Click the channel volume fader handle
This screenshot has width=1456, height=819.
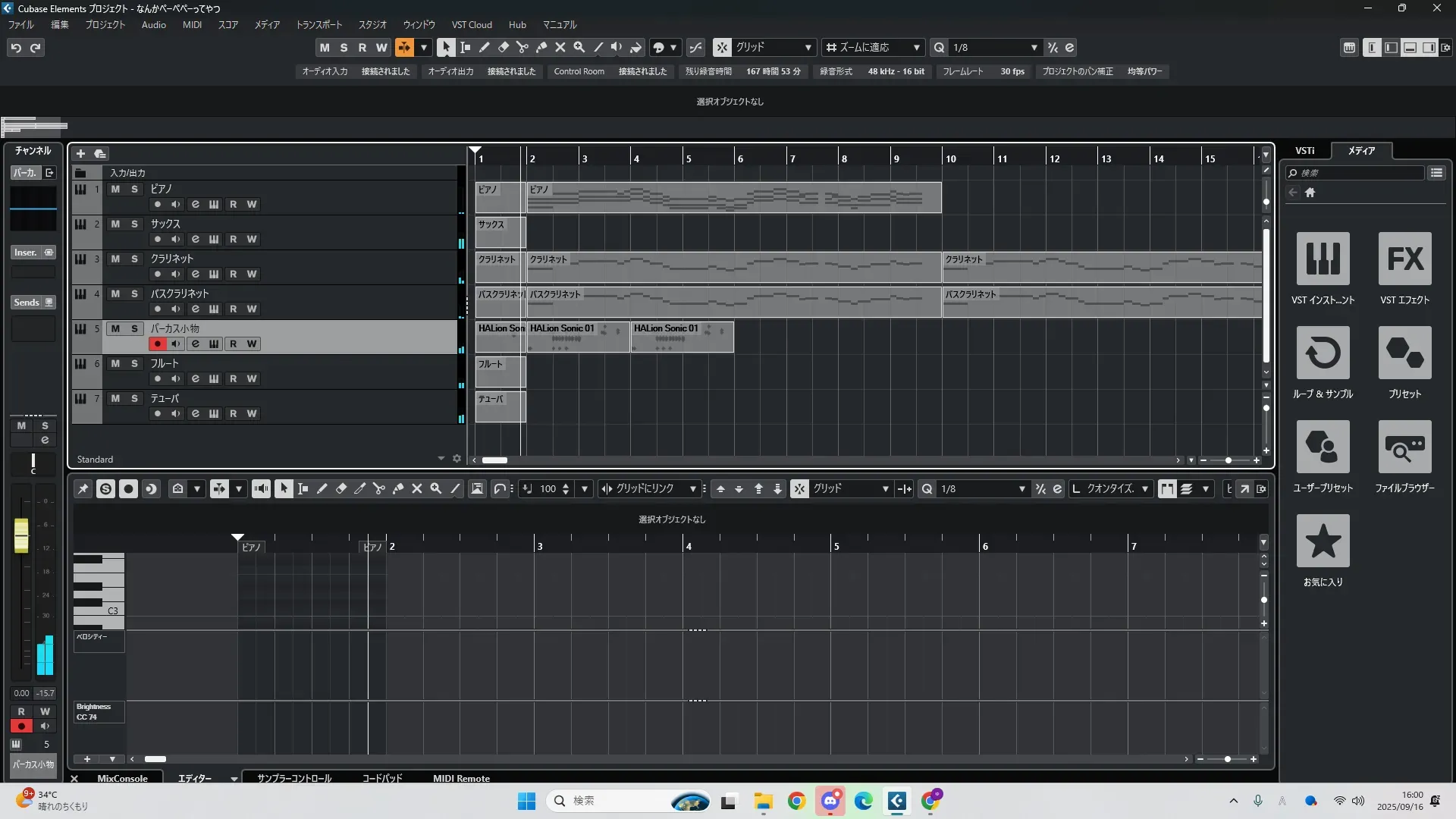21,535
